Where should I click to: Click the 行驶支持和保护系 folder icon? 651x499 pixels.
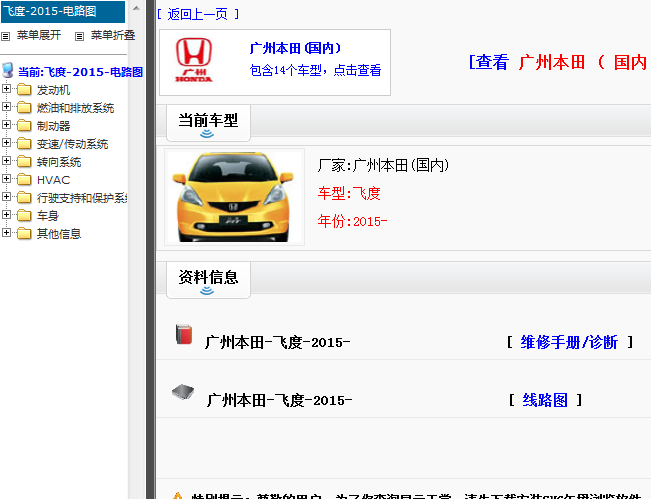pos(24,197)
